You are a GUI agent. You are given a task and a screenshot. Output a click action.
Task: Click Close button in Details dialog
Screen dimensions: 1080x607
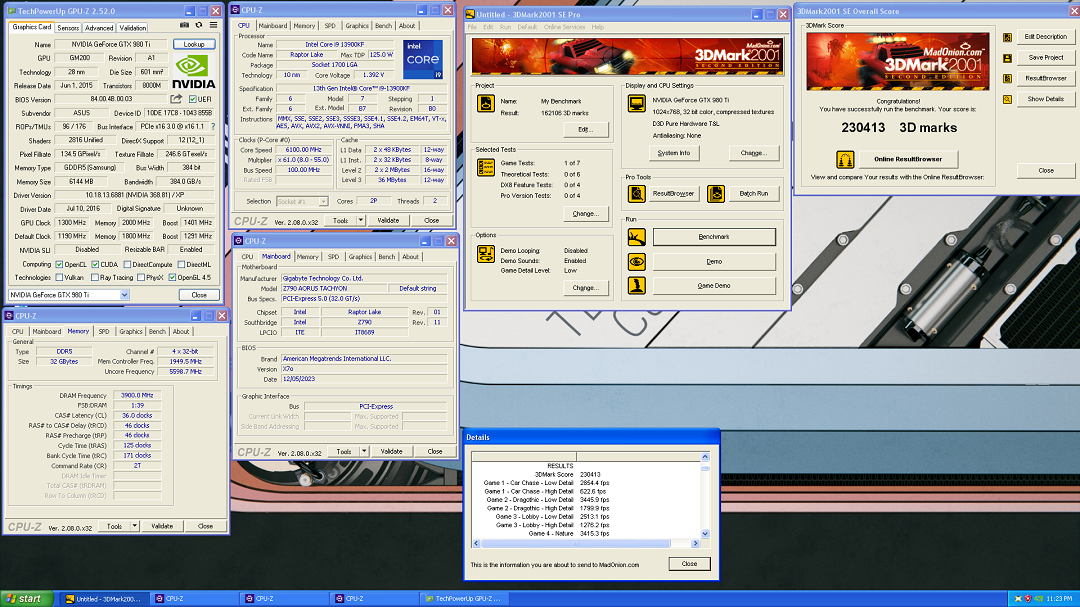coord(689,564)
